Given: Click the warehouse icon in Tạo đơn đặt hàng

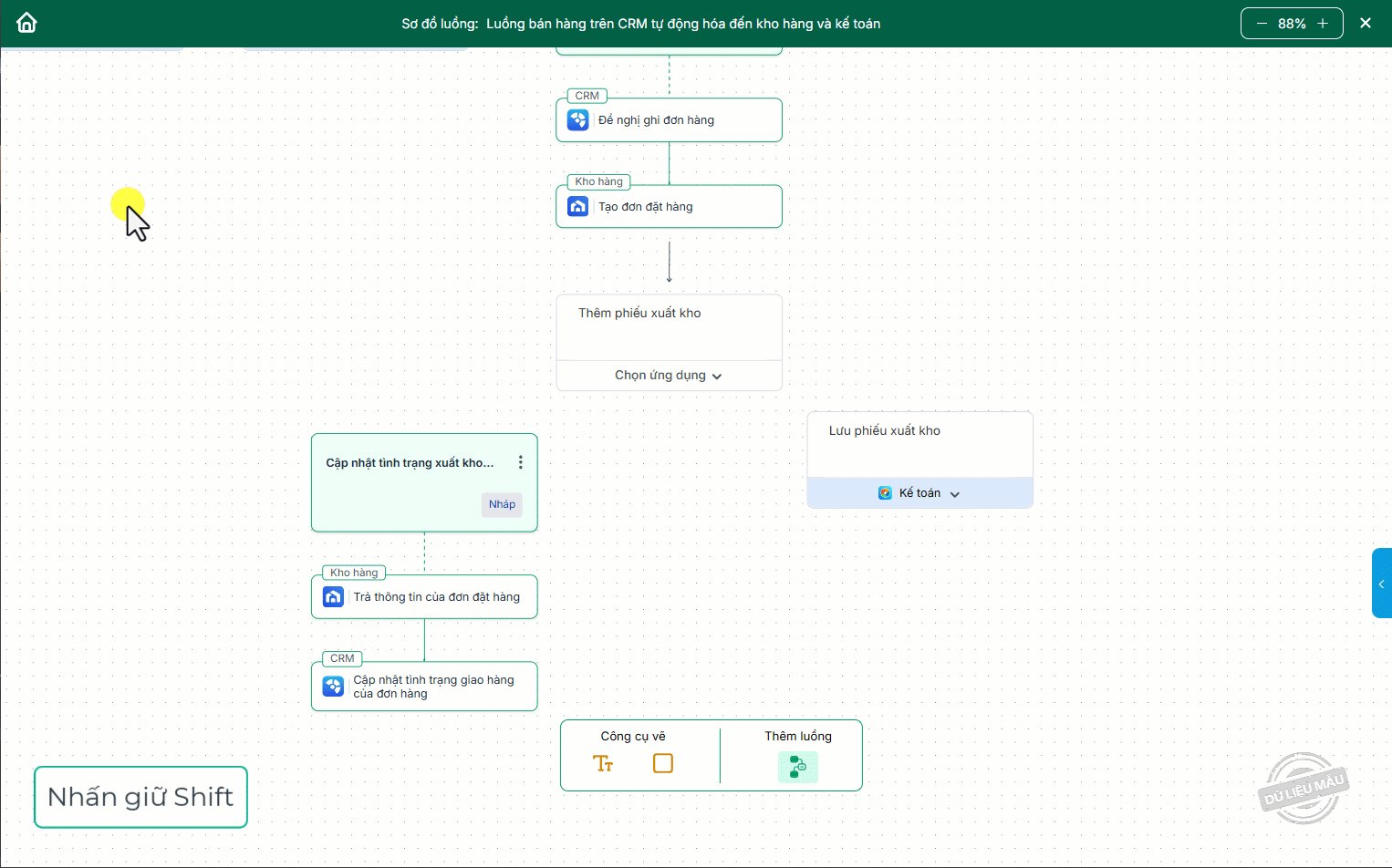Looking at the screenshot, I should [x=578, y=207].
